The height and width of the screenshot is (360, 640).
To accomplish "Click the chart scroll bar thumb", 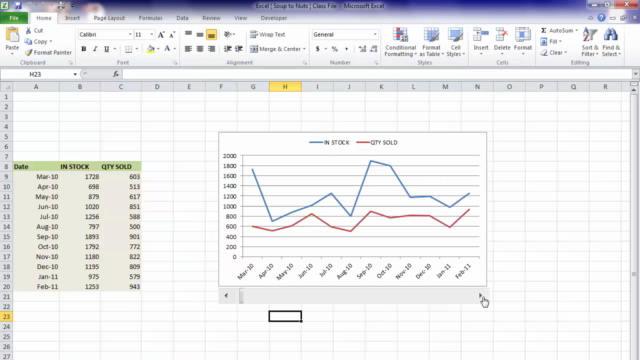I will click(241, 296).
